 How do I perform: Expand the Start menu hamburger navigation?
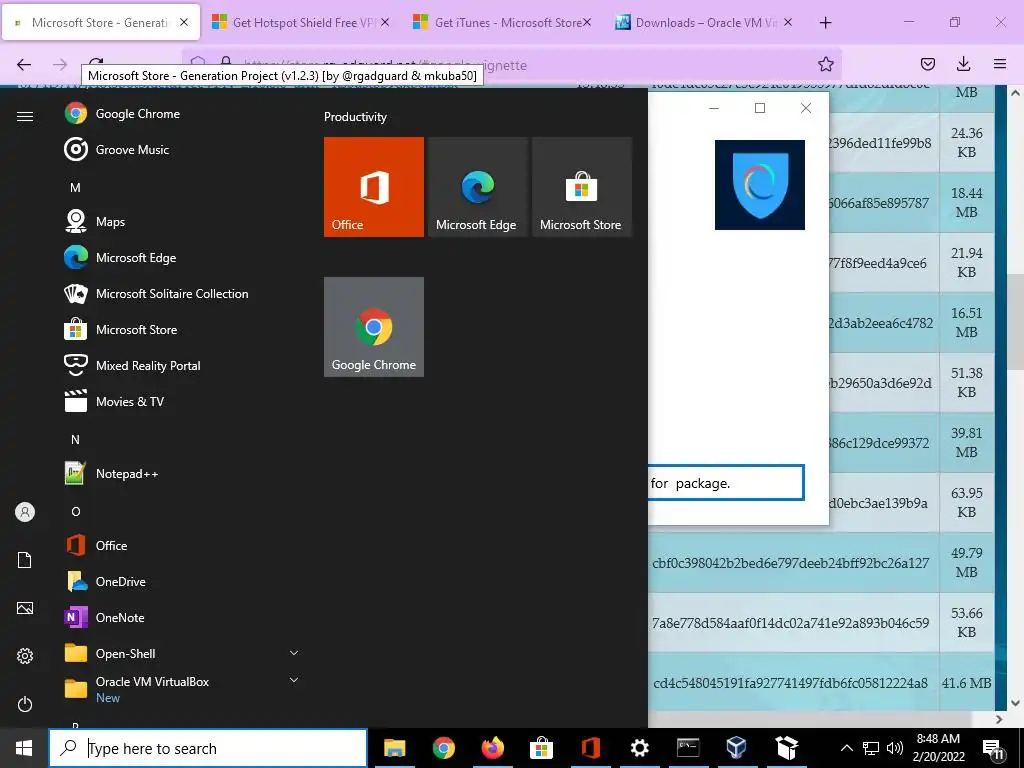tap(25, 116)
